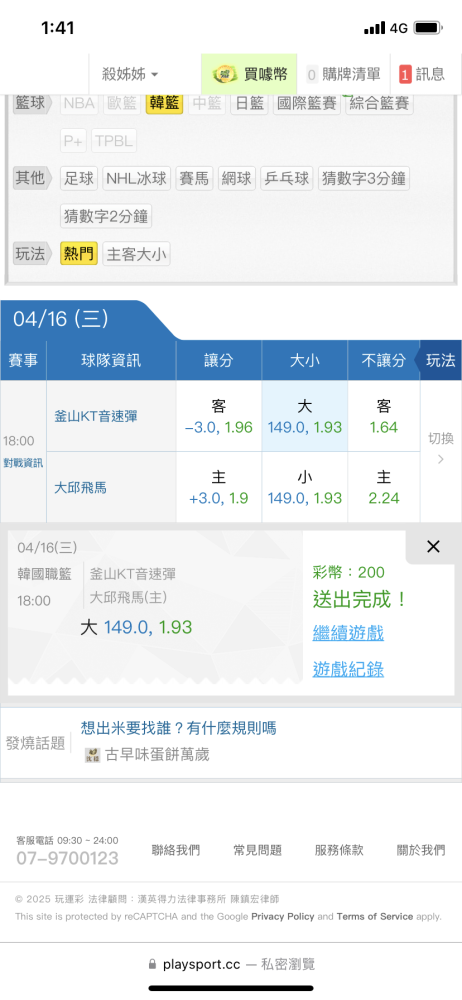This screenshot has height=1000, width=462.
Task: Open 訊息 messages with red badge
Action: click(x=422, y=75)
